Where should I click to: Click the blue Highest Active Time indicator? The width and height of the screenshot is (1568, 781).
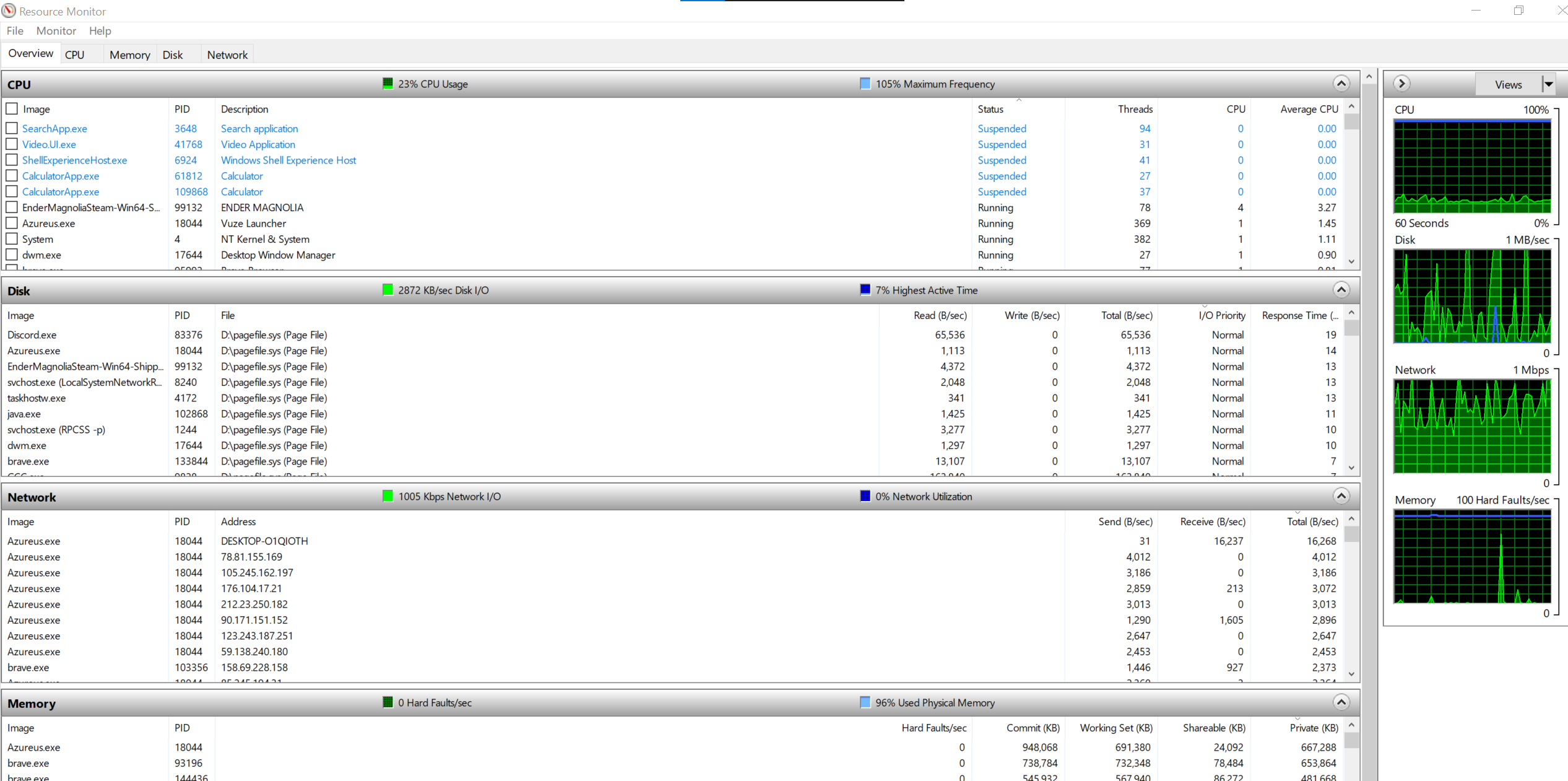tap(865, 290)
